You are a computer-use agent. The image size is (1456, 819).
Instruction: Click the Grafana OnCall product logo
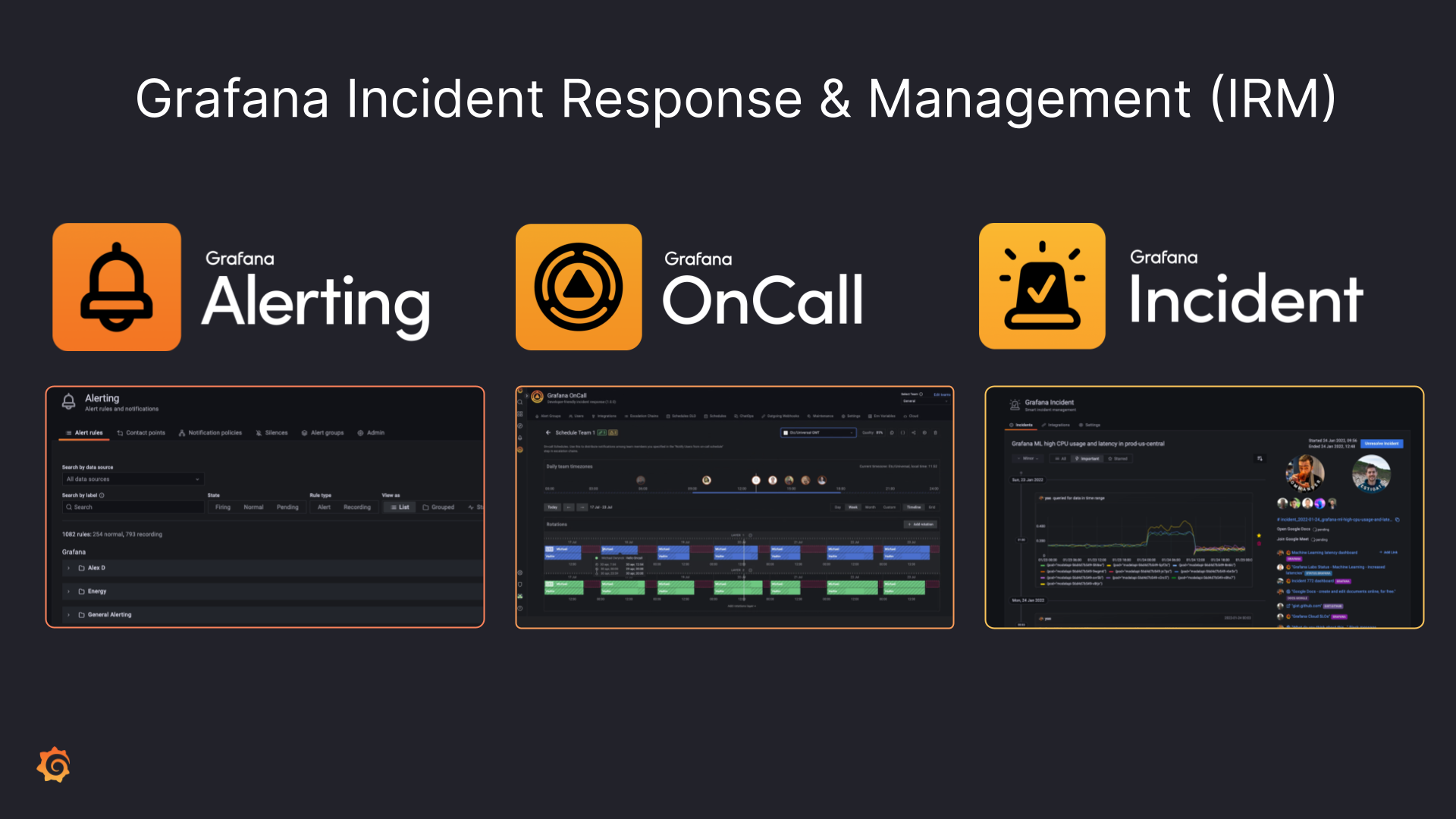pyautogui.click(x=579, y=287)
